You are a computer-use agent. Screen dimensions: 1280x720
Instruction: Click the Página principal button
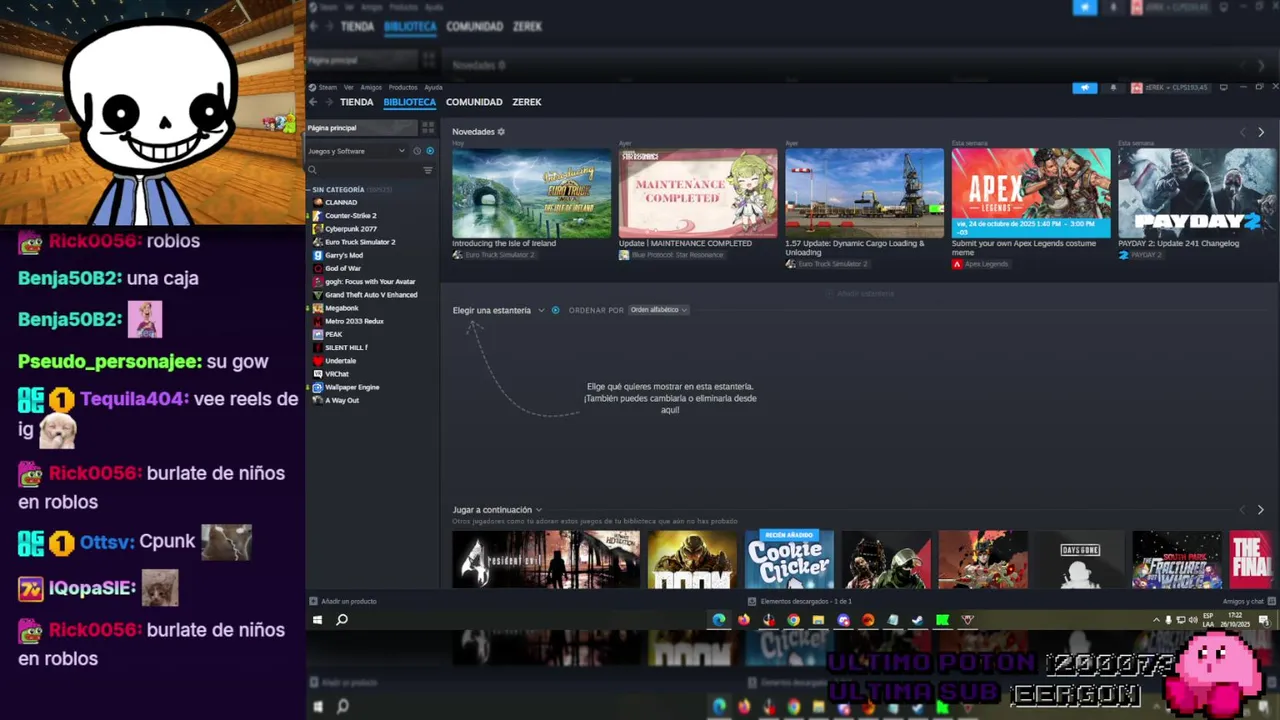click(x=361, y=128)
